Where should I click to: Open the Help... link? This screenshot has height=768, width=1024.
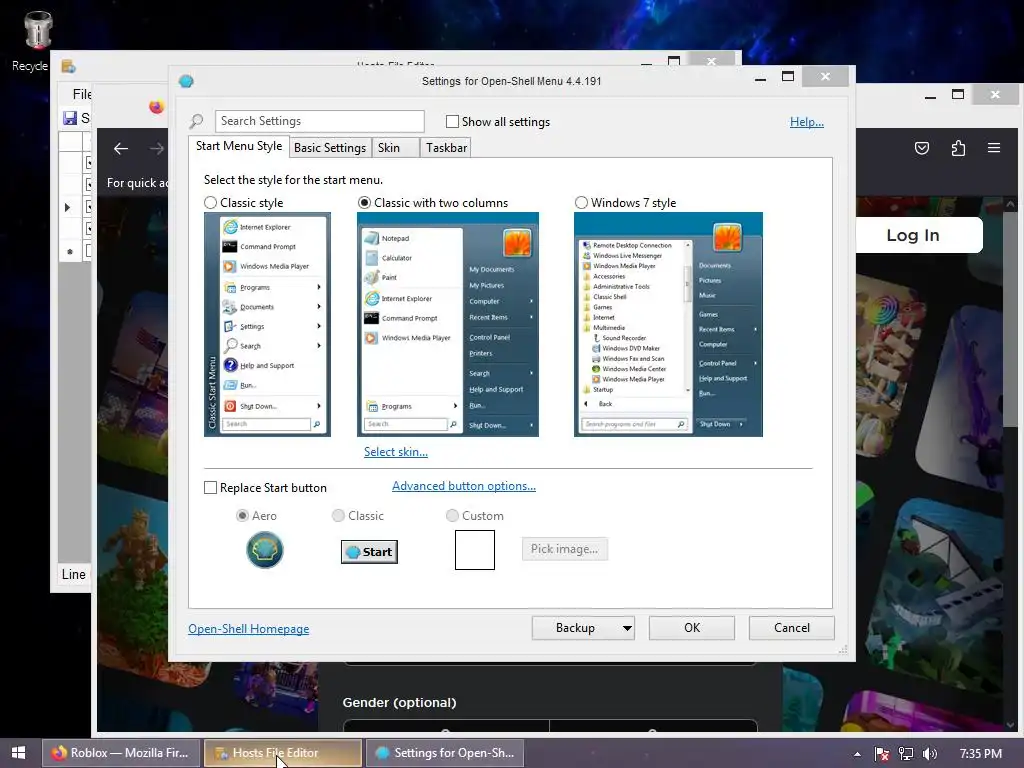[807, 121]
